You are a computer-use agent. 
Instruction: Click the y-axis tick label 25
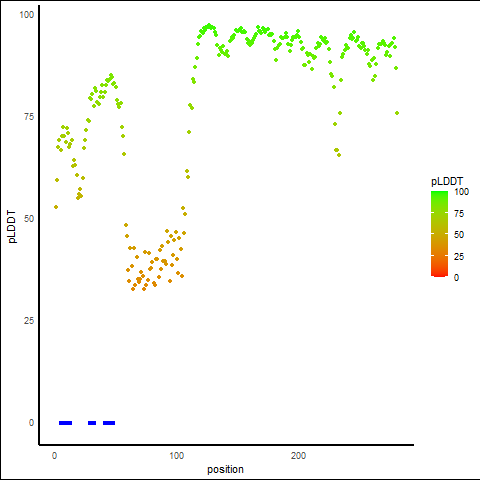pyautogui.click(x=29, y=321)
